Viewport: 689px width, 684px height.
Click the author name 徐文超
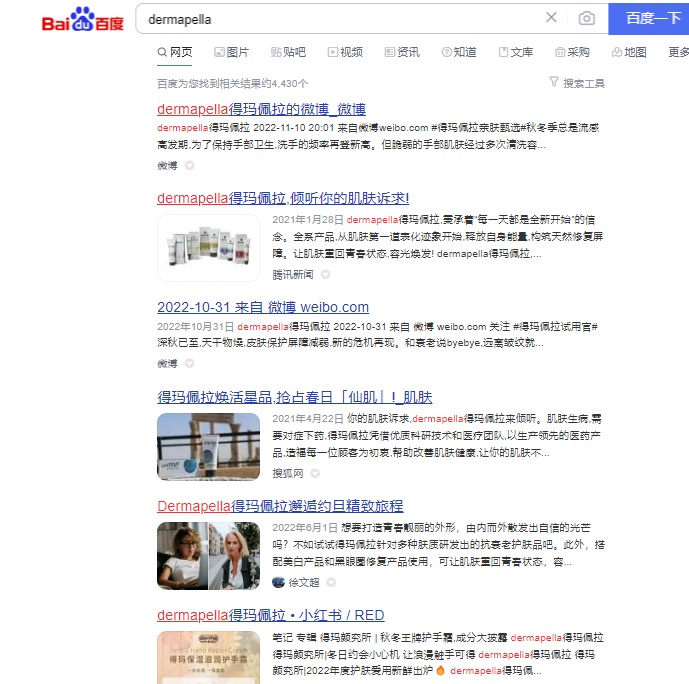point(304,582)
